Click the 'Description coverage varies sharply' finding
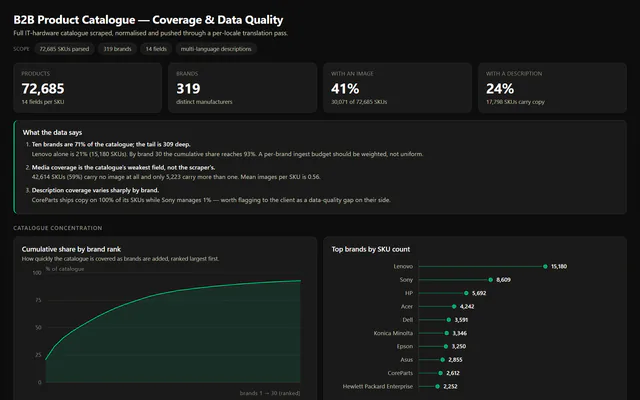The image size is (640, 400). [x=95, y=190]
